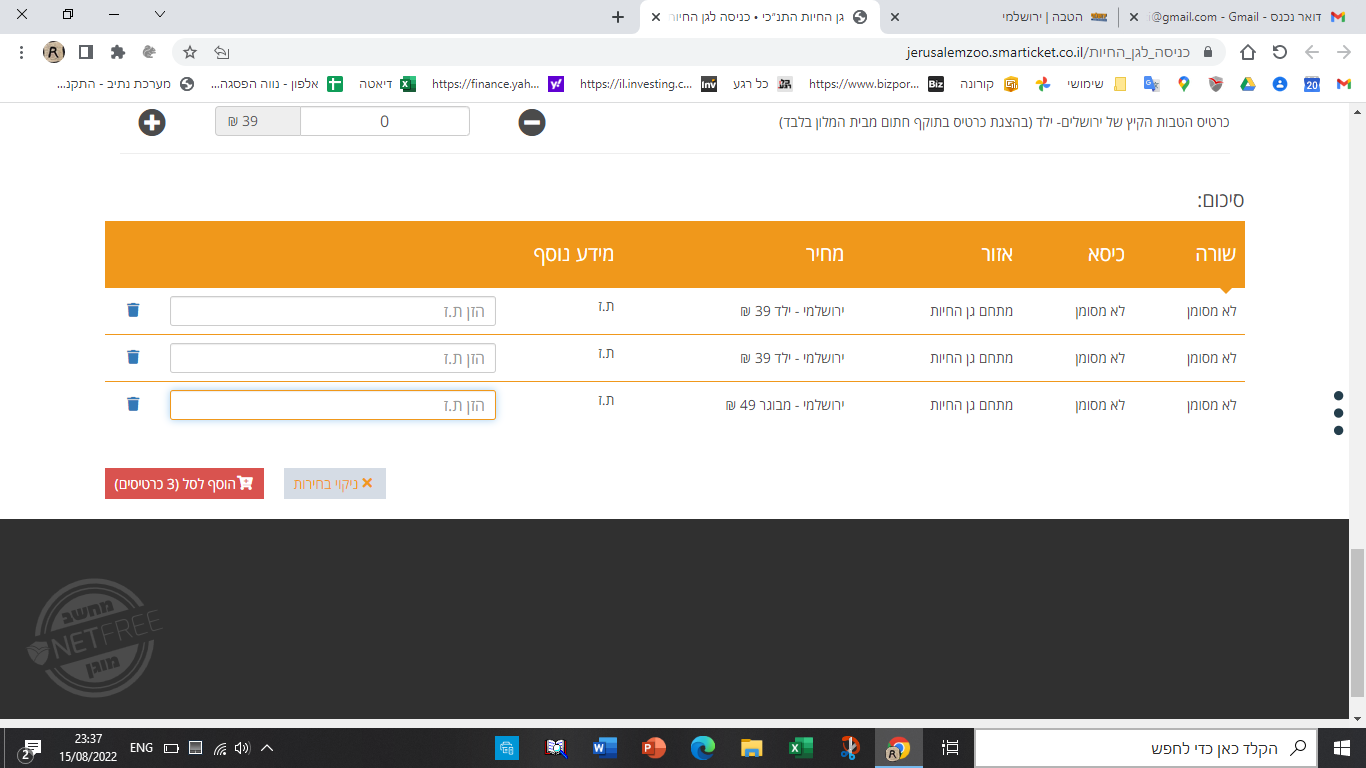The image size is (1366, 768).
Task: Delete the second ירושלמי - ילד 39 ₪ row via its trash icon
Action: [133, 357]
